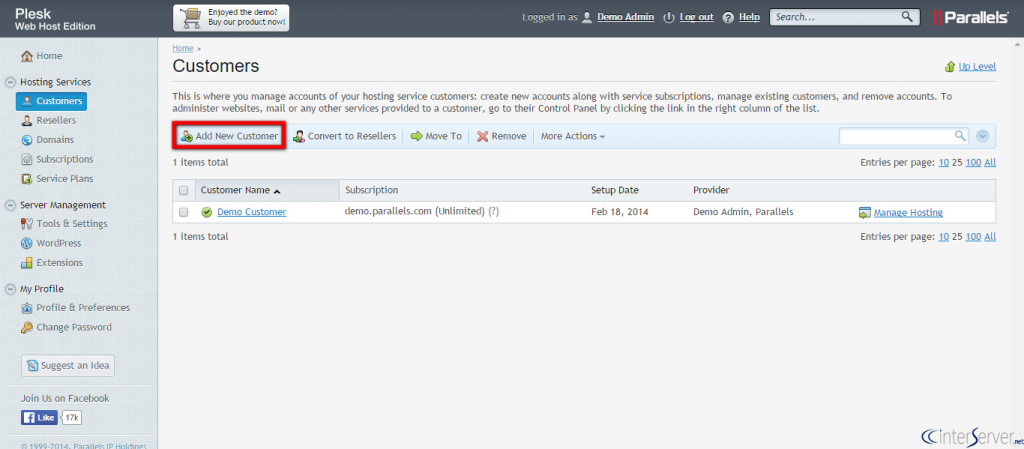
Task: Click the Up Level arrow icon
Action: click(x=950, y=67)
